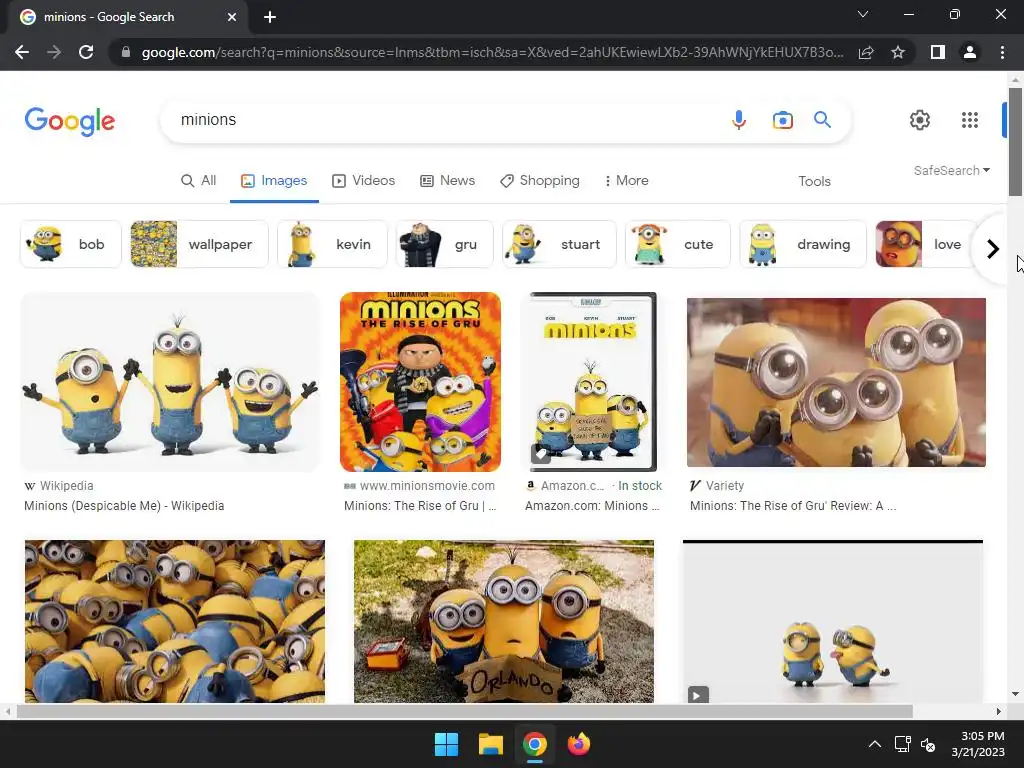Filter results by the drawing chip
Image resolution: width=1024 pixels, height=768 pixels.
pos(803,244)
